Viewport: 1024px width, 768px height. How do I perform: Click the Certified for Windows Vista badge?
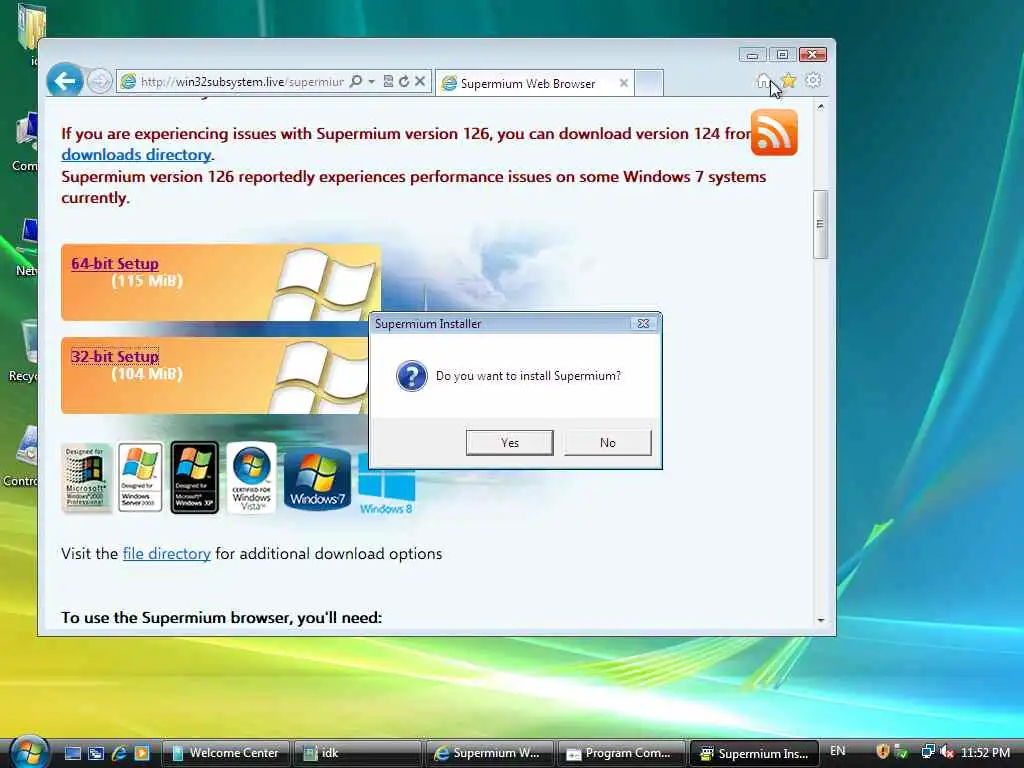point(251,477)
